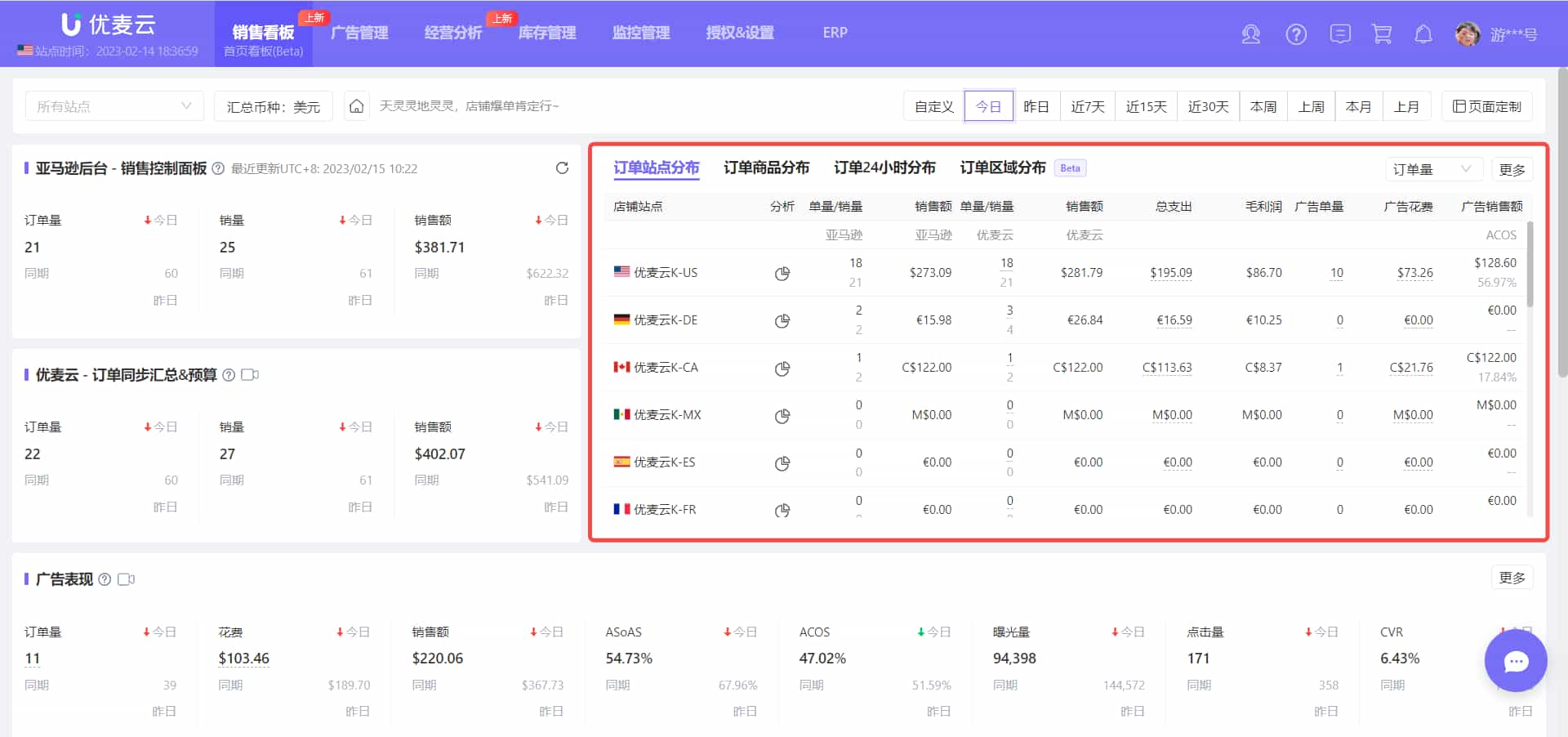Open analysis pie icon for 优麦云K-CA
The height and width of the screenshot is (737, 1568).
click(782, 368)
